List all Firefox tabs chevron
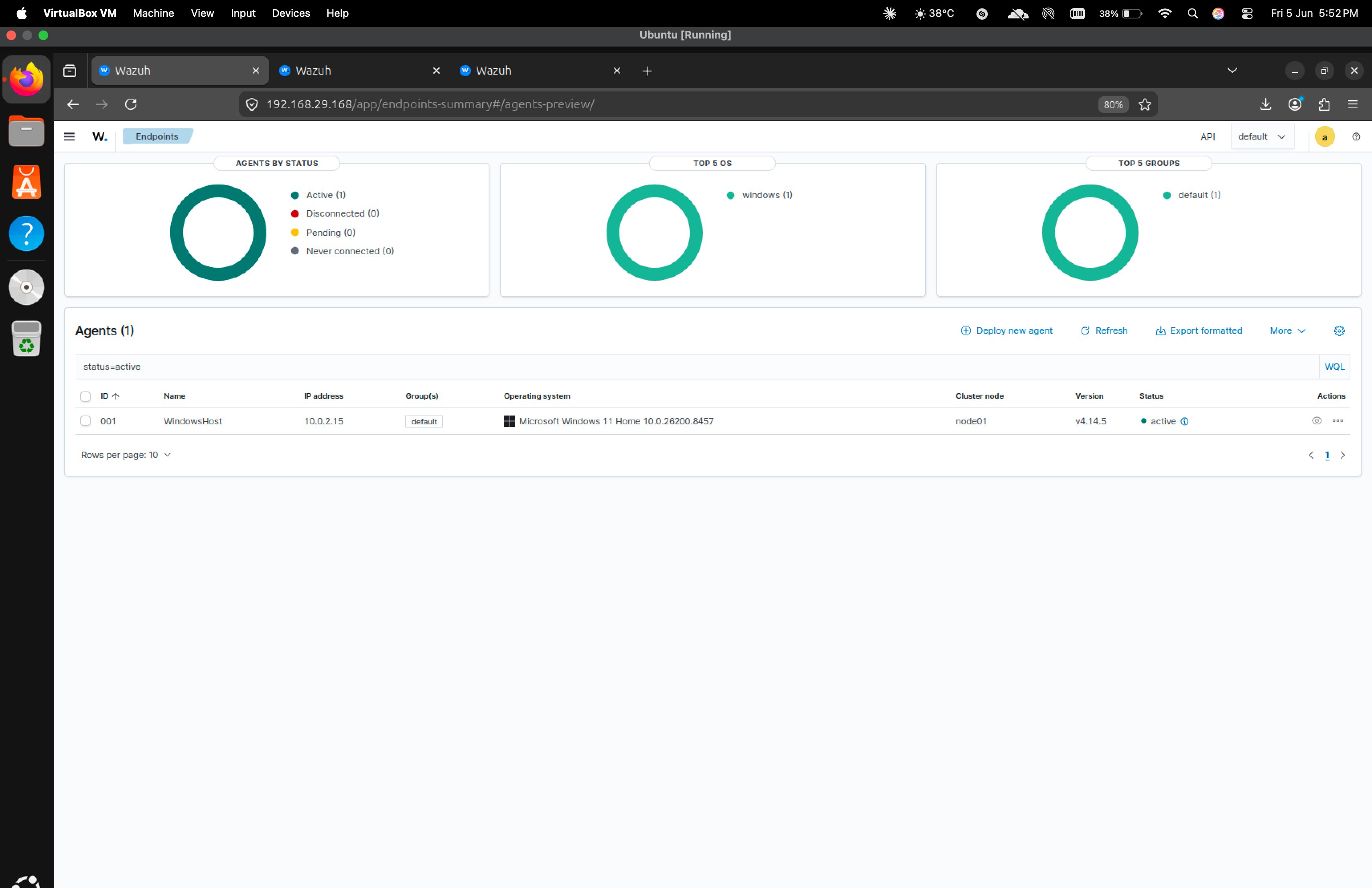Image resolution: width=1372 pixels, height=888 pixels. tap(1232, 71)
